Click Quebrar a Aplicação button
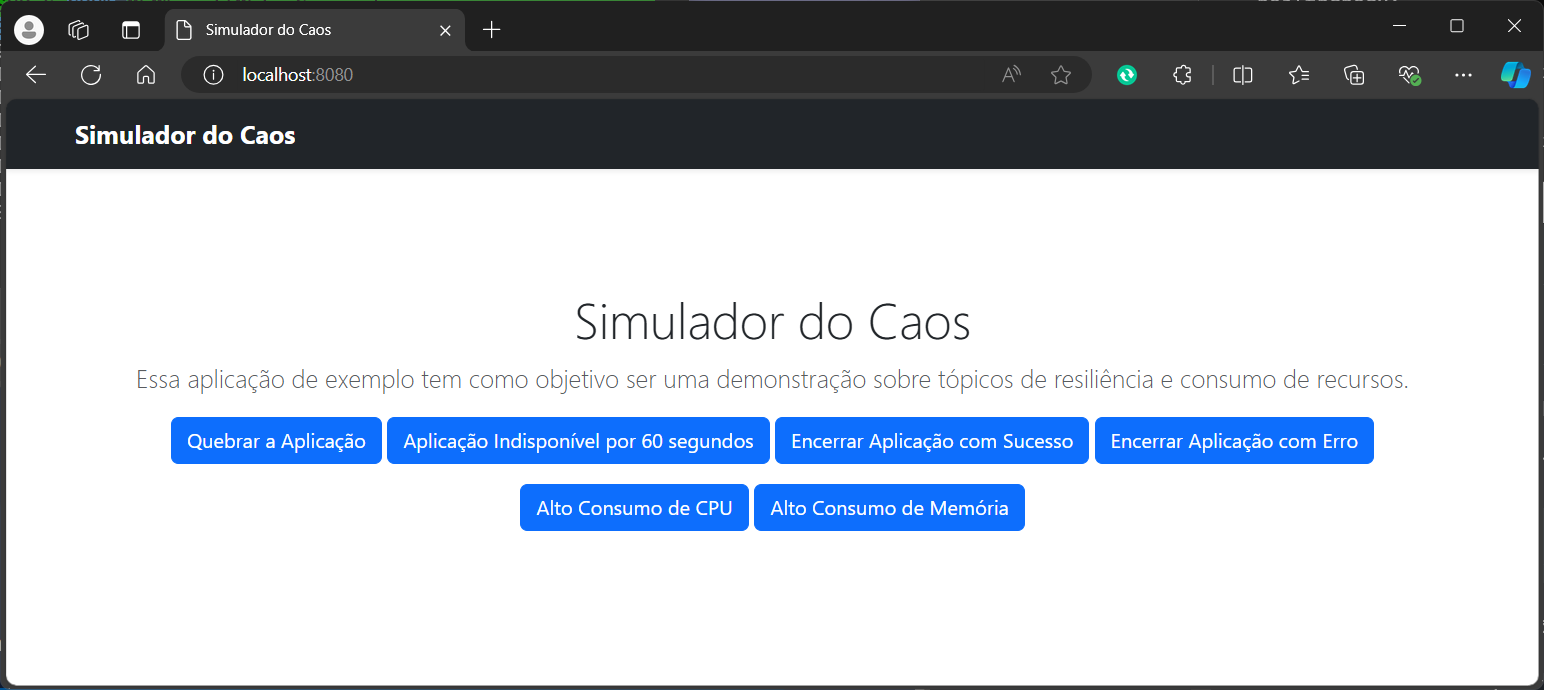Screen dimensions: 1544x690 (276, 441)
